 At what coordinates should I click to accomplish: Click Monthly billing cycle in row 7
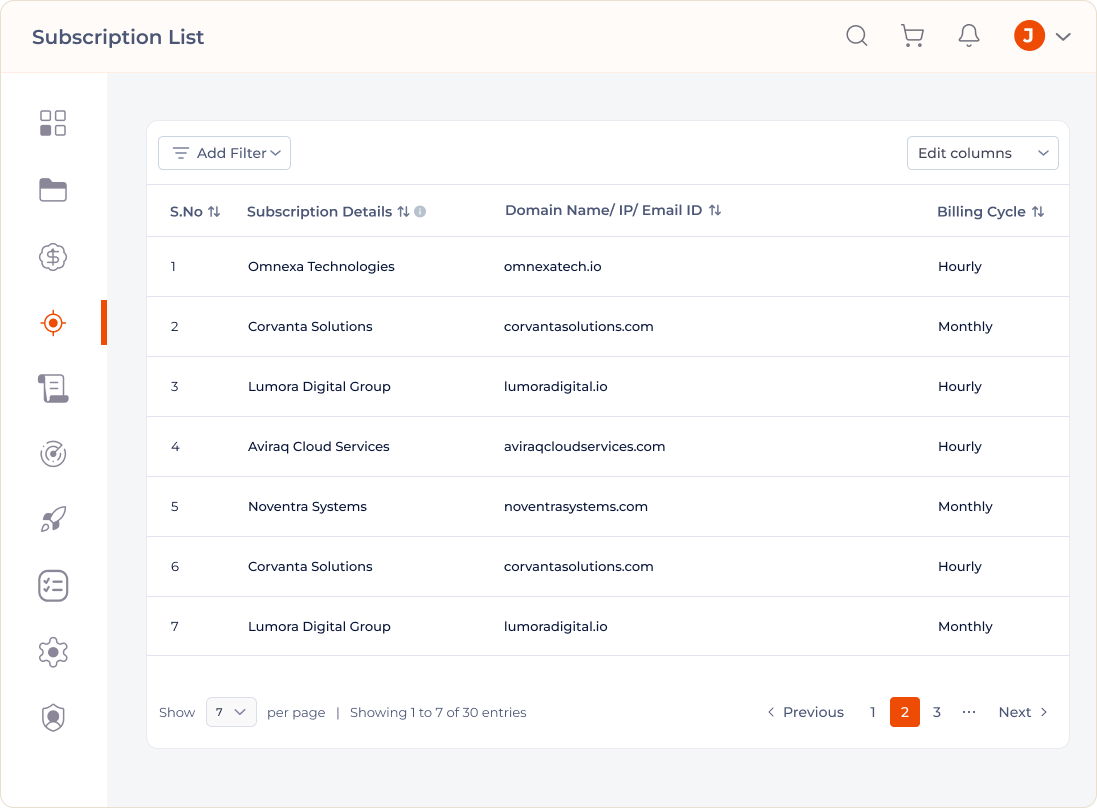tap(965, 627)
